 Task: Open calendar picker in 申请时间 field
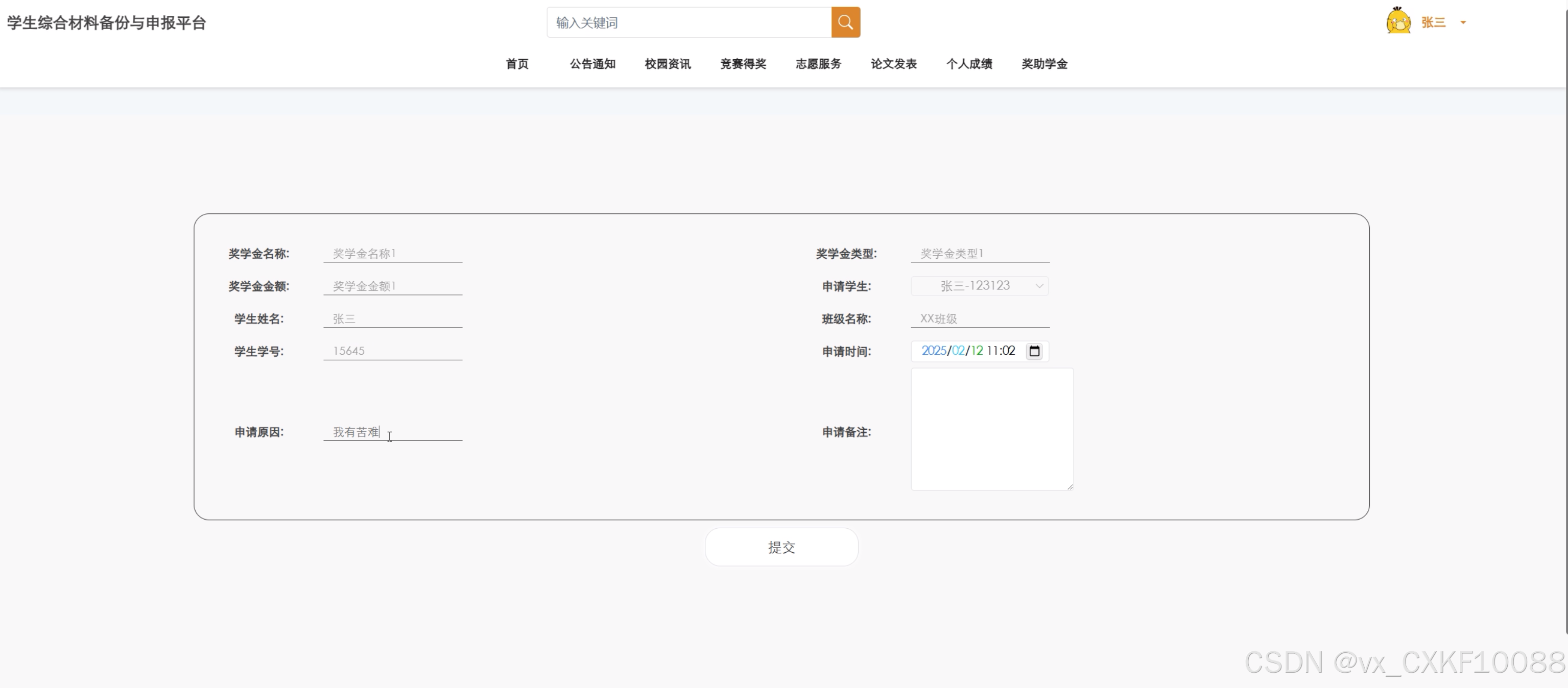click(x=1034, y=351)
